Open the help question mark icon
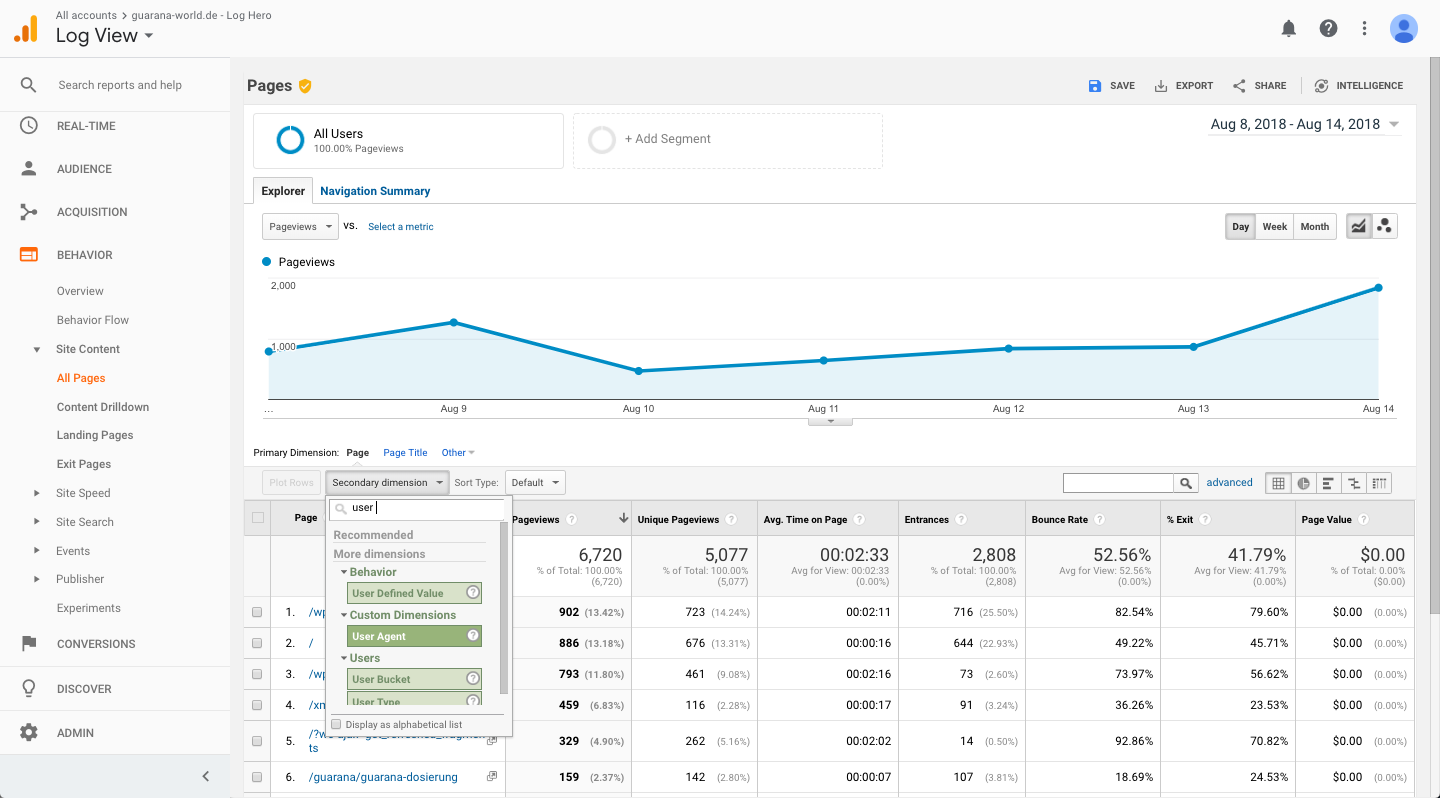Image resolution: width=1440 pixels, height=798 pixels. 1328,28
